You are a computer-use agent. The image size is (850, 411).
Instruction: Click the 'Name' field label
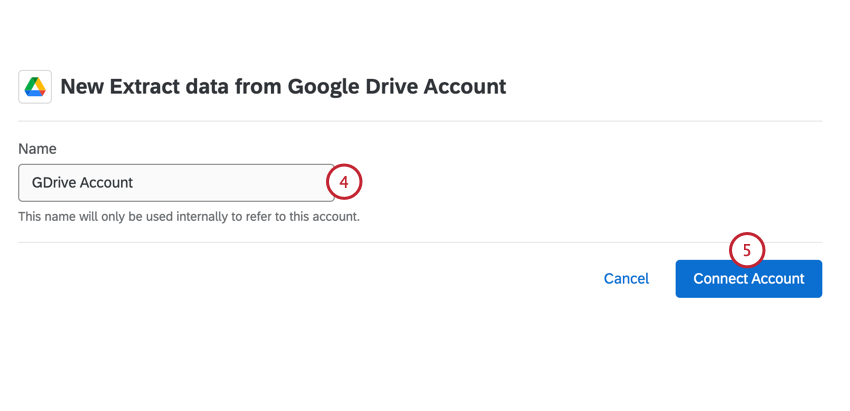(37, 148)
